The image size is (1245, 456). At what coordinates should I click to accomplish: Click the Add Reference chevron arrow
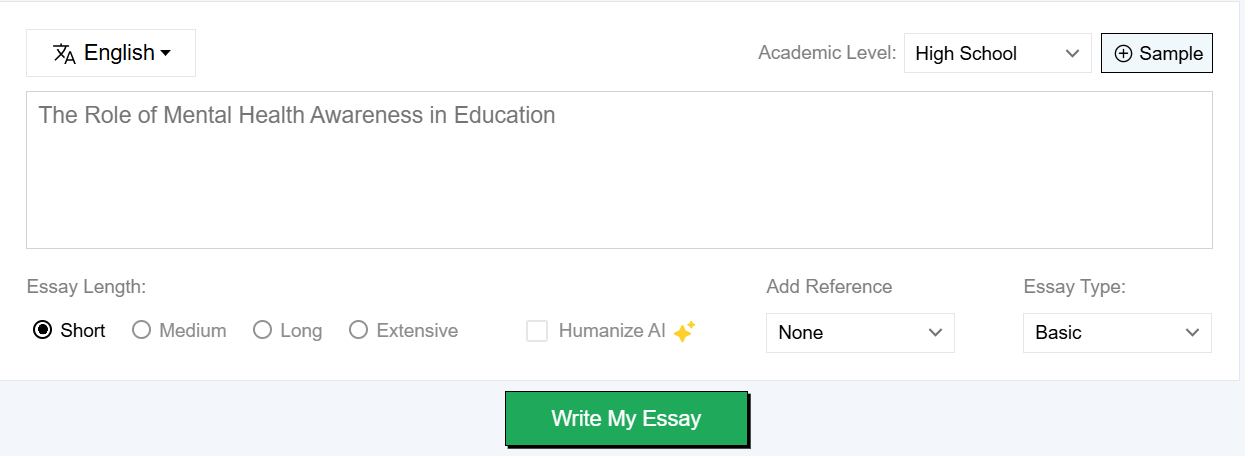(936, 332)
